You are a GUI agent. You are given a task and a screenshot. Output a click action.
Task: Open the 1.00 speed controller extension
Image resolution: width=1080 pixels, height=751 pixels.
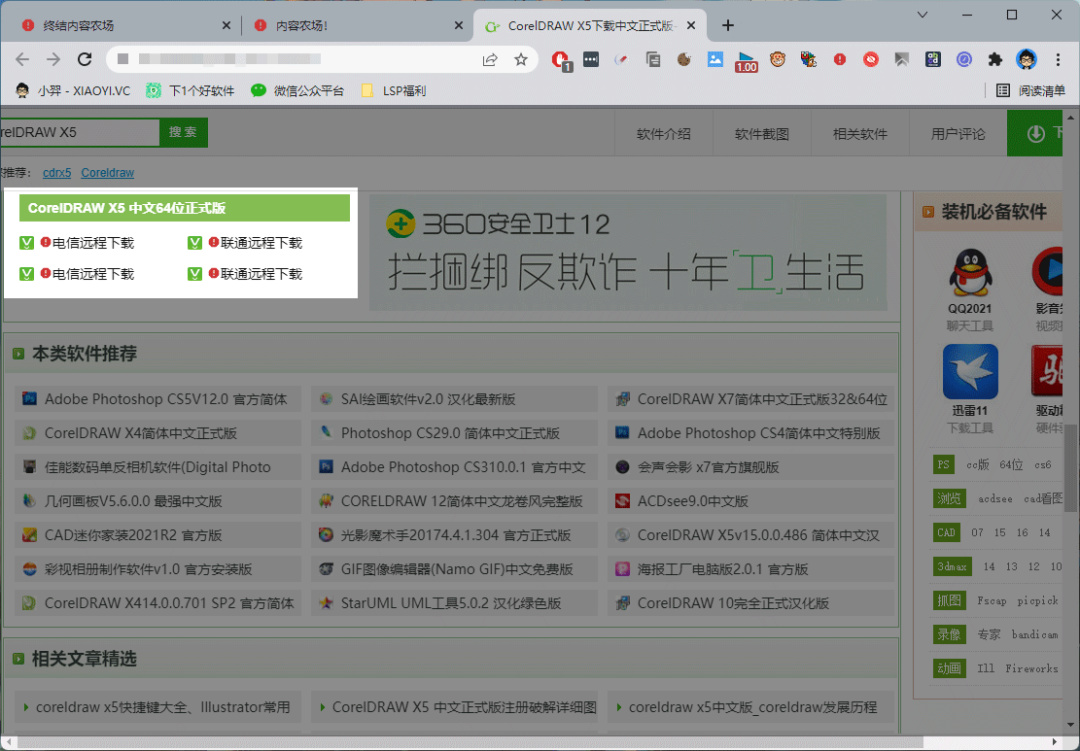point(746,61)
